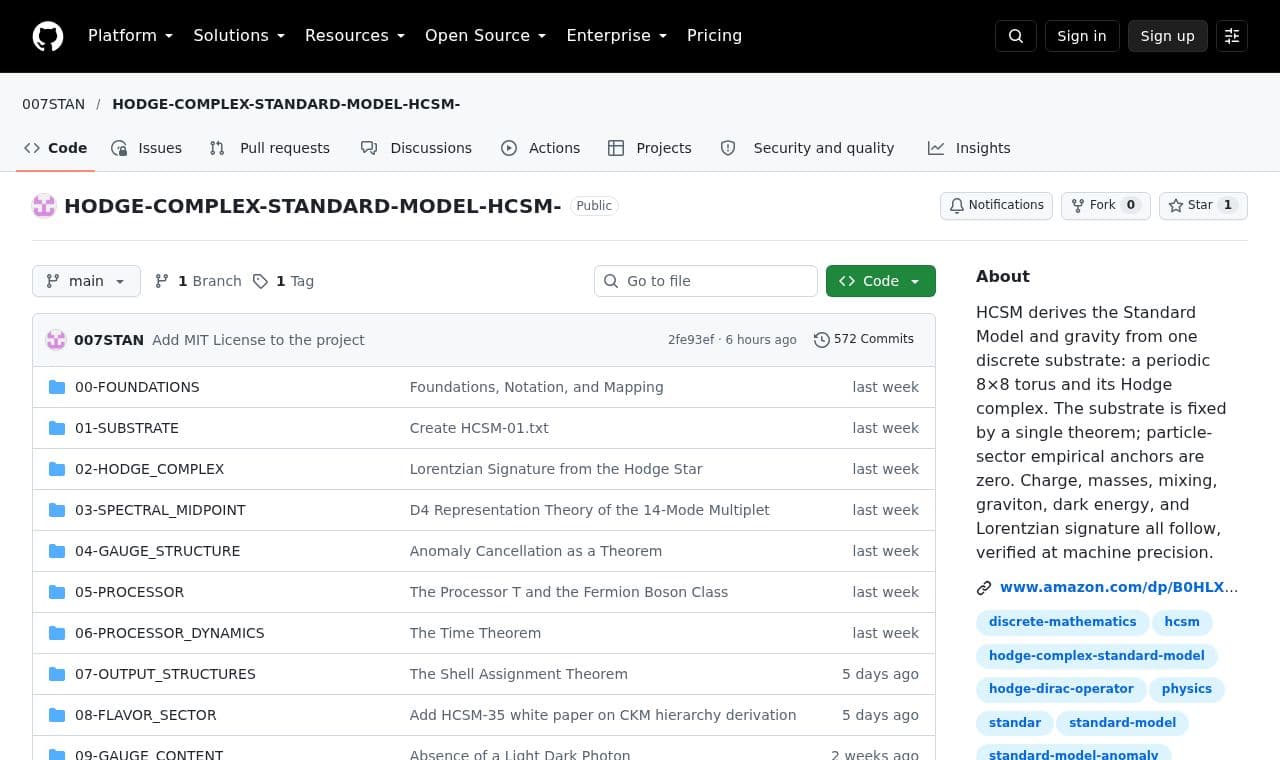
Task: Expand the Resources menu
Action: [355, 36]
